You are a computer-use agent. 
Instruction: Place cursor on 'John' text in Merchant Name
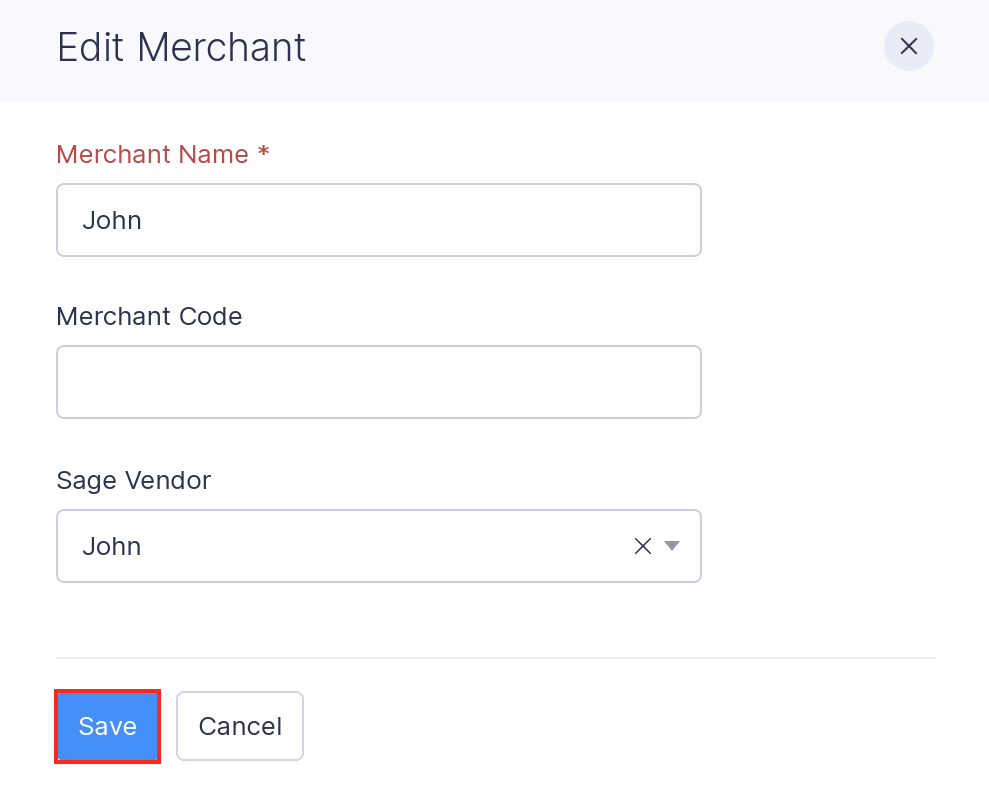[x=112, y=220]
